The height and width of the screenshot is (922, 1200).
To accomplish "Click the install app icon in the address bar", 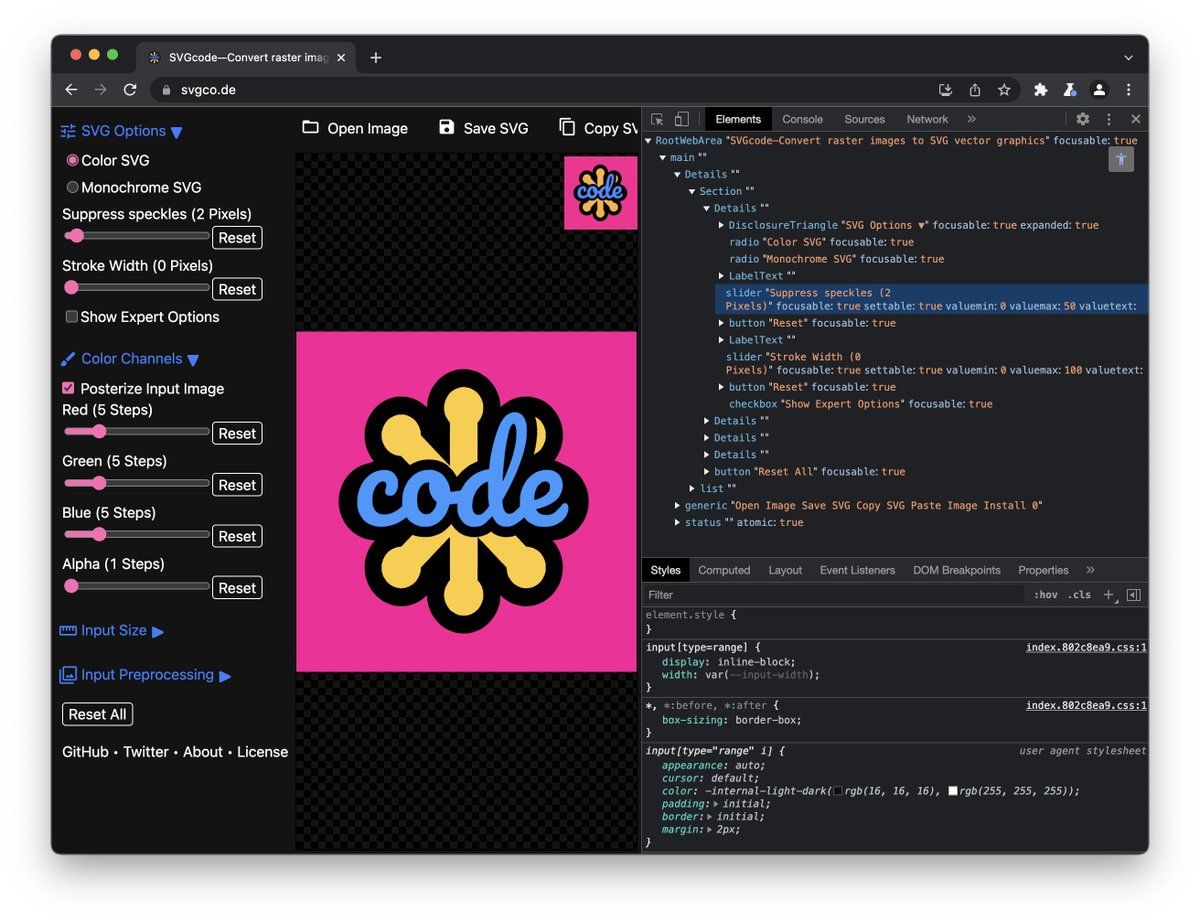I will pos(945,90).
